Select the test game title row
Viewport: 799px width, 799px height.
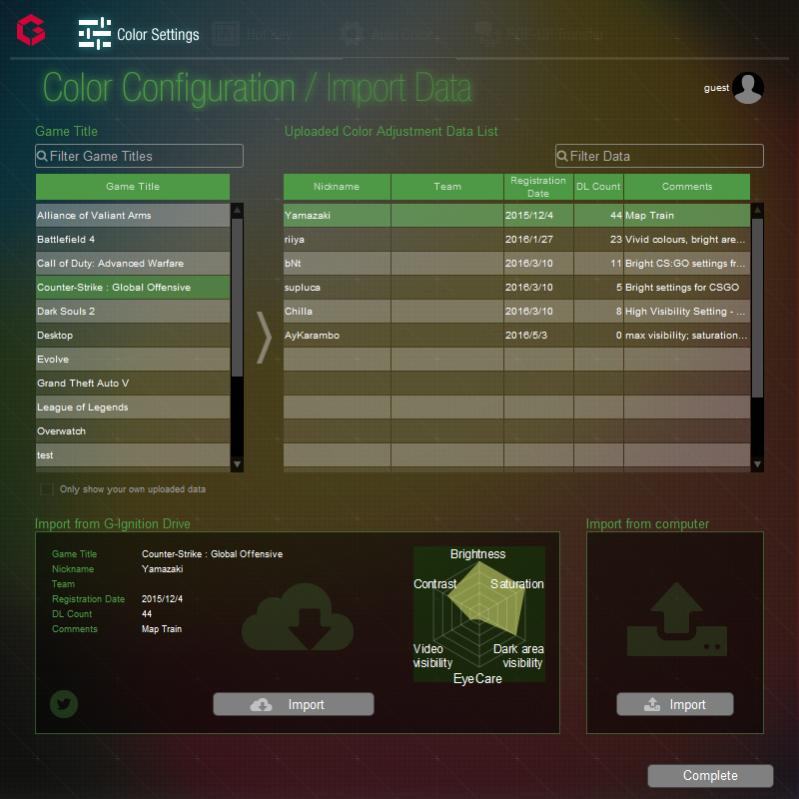[132, 455]
